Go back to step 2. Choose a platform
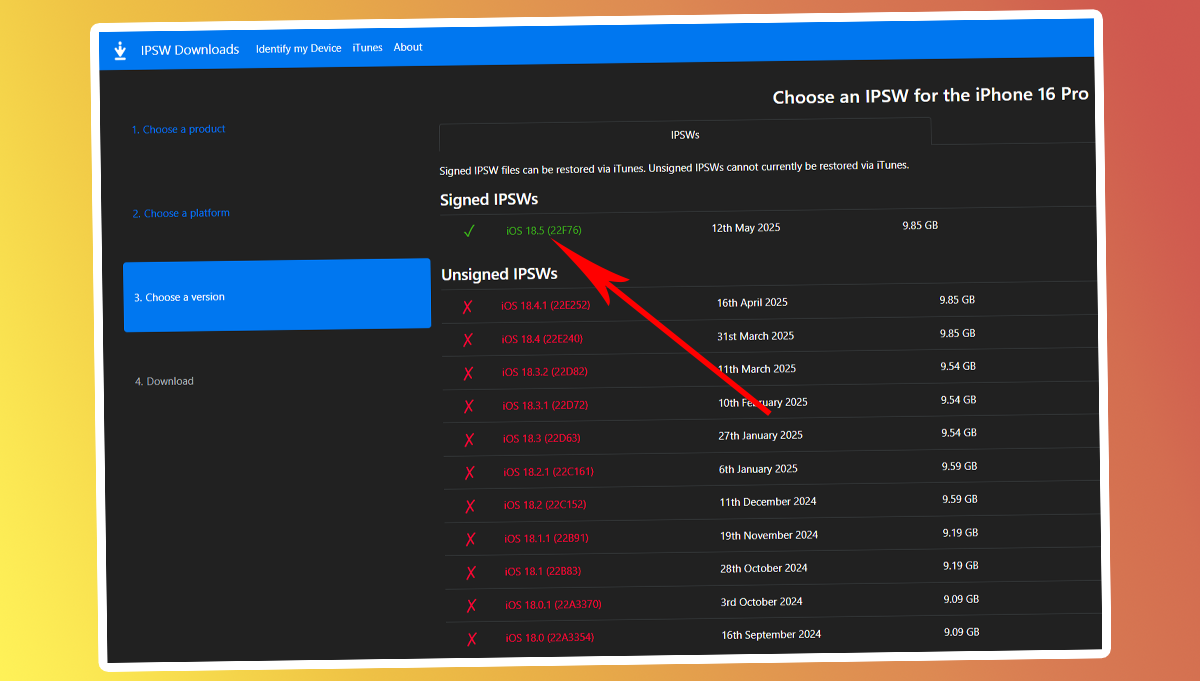 (x=181, y=213)
